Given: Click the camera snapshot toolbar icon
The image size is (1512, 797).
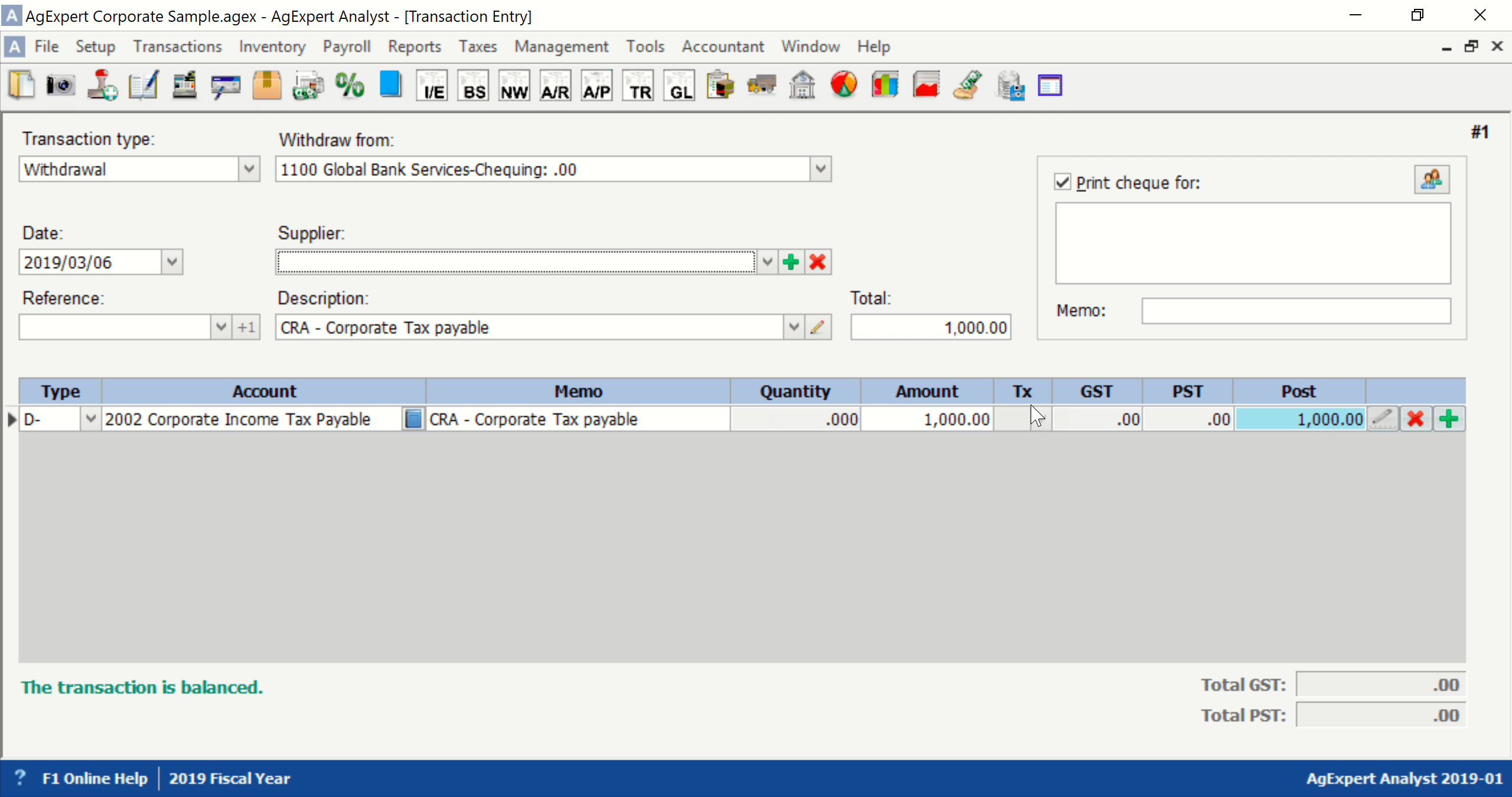Looking at the screenshot, I should (x=60, y=85).
